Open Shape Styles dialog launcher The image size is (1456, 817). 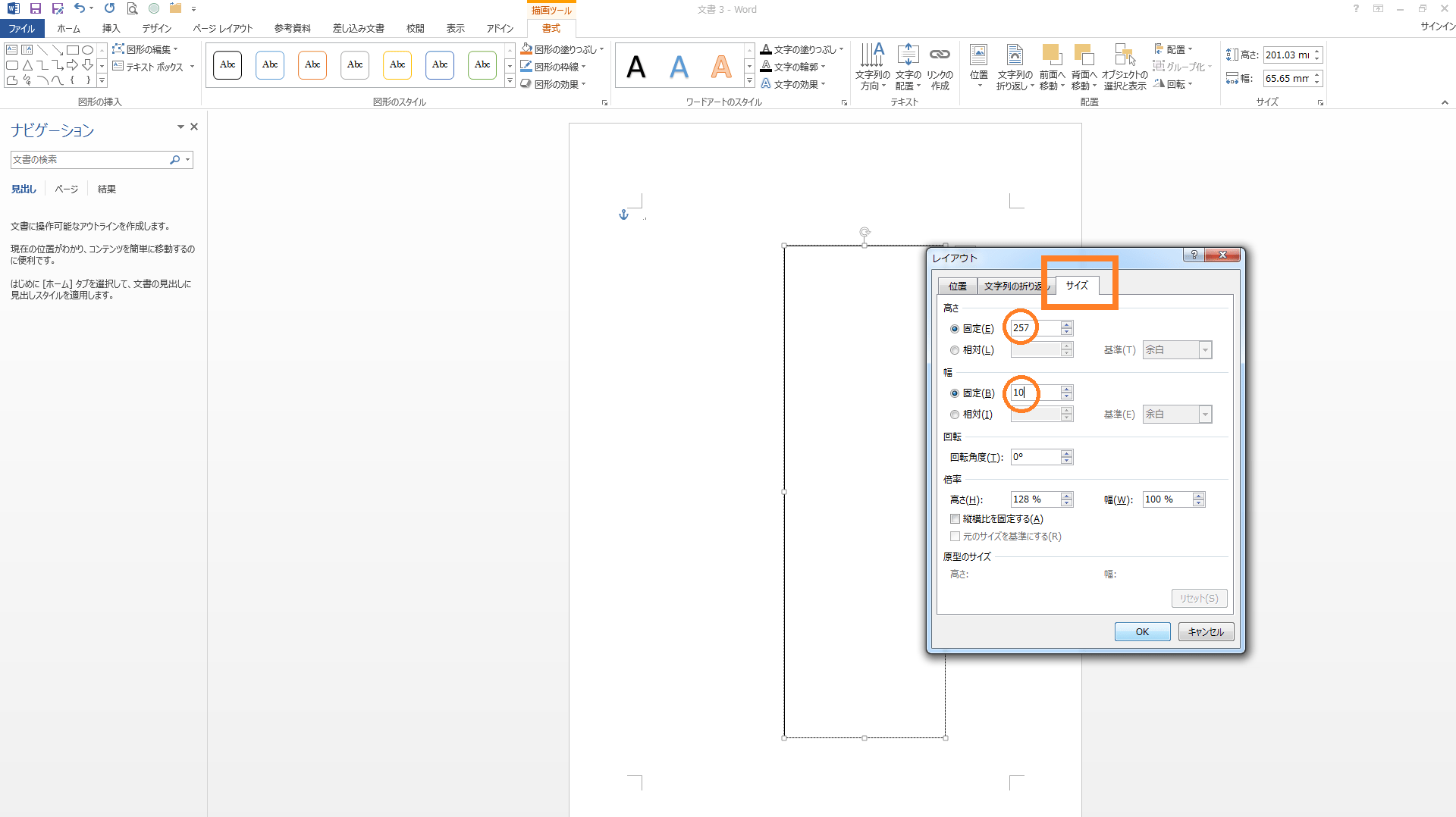click(604, 102)
